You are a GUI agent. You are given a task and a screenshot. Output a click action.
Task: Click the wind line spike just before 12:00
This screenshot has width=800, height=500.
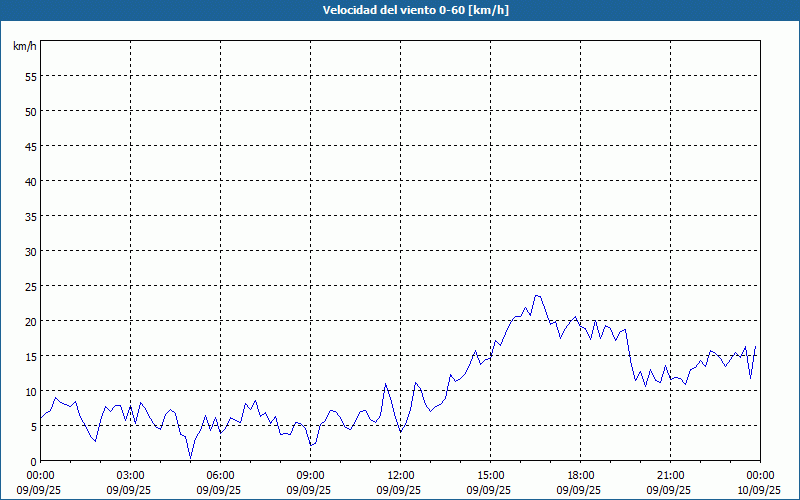point(386,383)
